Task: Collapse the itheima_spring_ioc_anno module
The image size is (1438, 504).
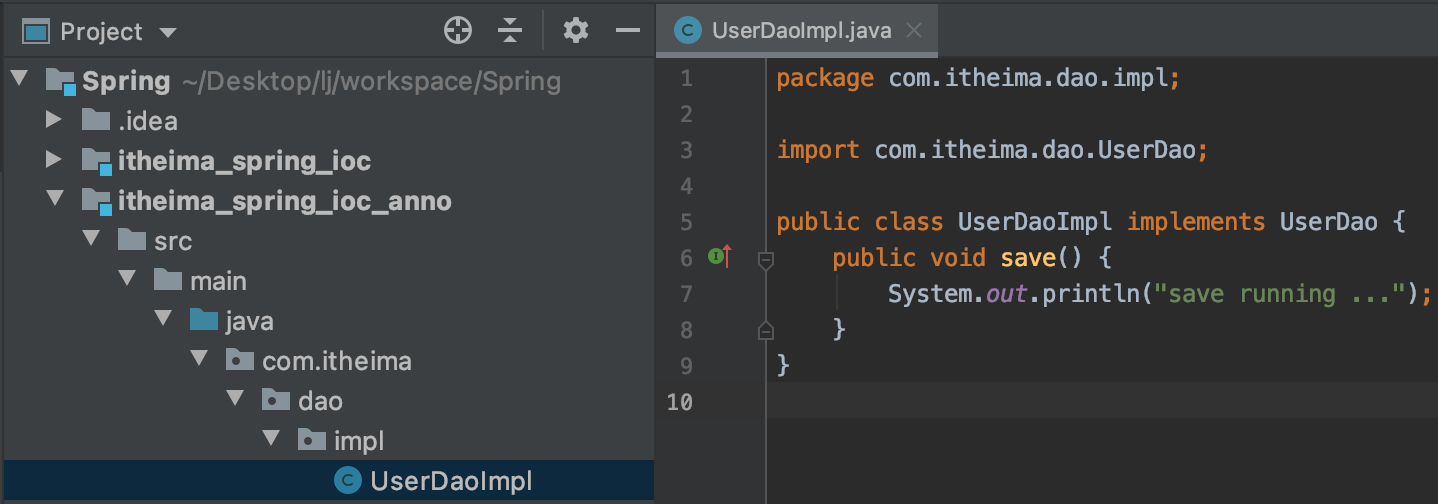Action: pos(54,201)
